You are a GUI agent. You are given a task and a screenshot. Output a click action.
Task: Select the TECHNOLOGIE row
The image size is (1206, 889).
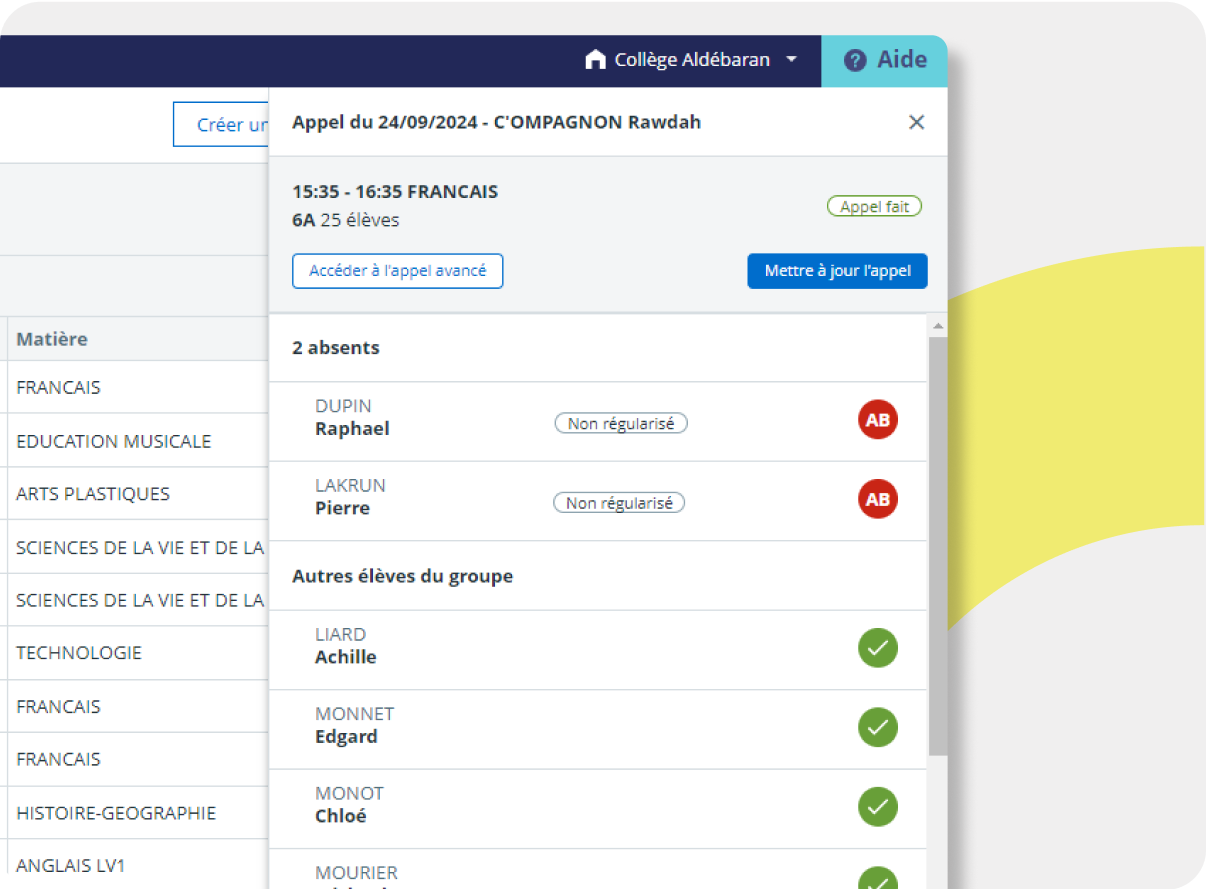[134, 653]
